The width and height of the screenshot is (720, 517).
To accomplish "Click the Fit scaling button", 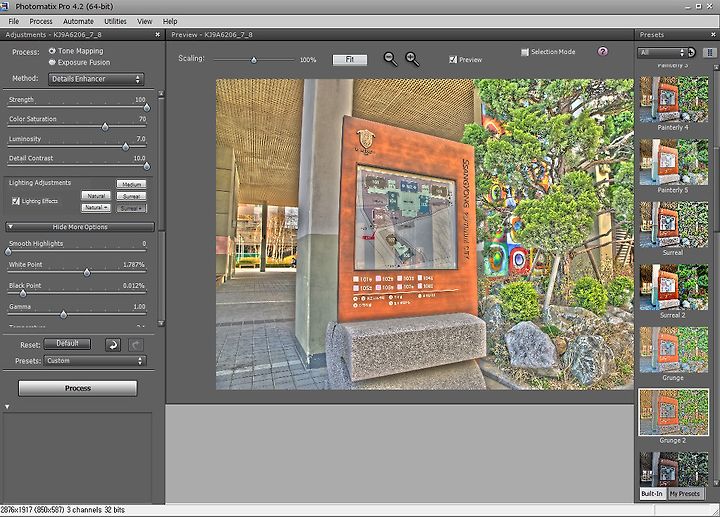I will pos(349,60).
